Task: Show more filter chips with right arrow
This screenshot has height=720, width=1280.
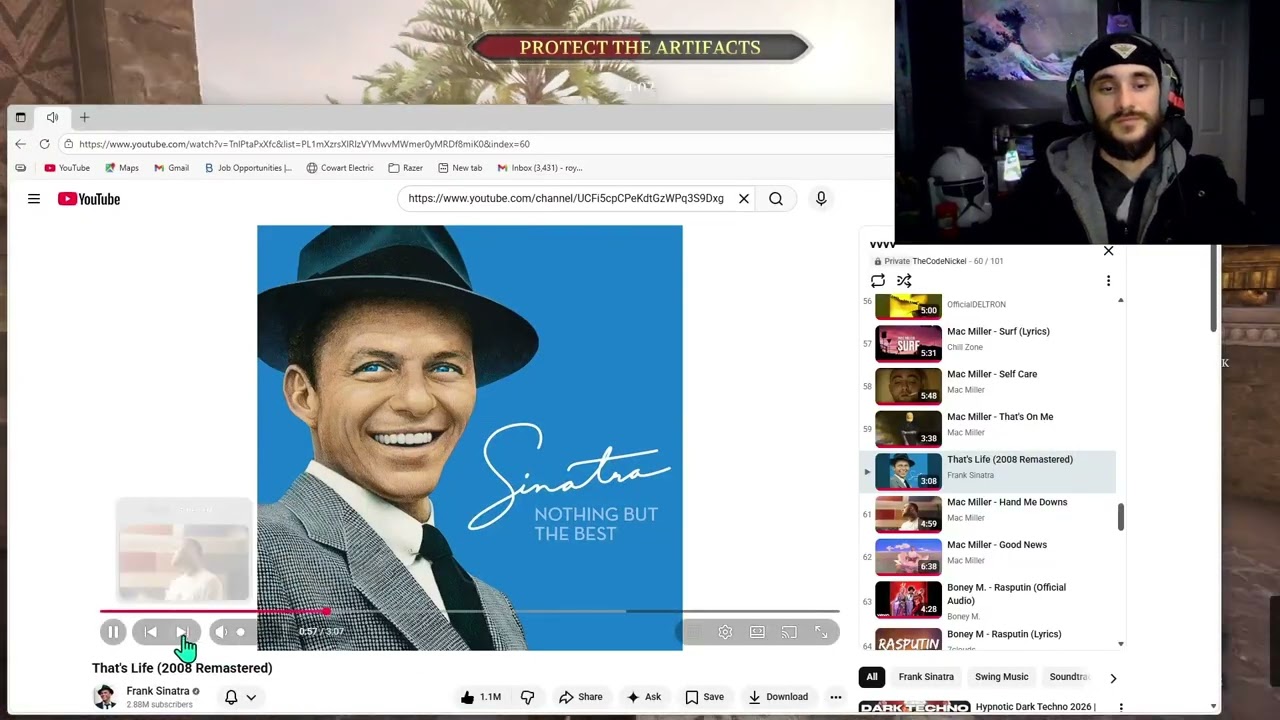Action: point(1113,678)
